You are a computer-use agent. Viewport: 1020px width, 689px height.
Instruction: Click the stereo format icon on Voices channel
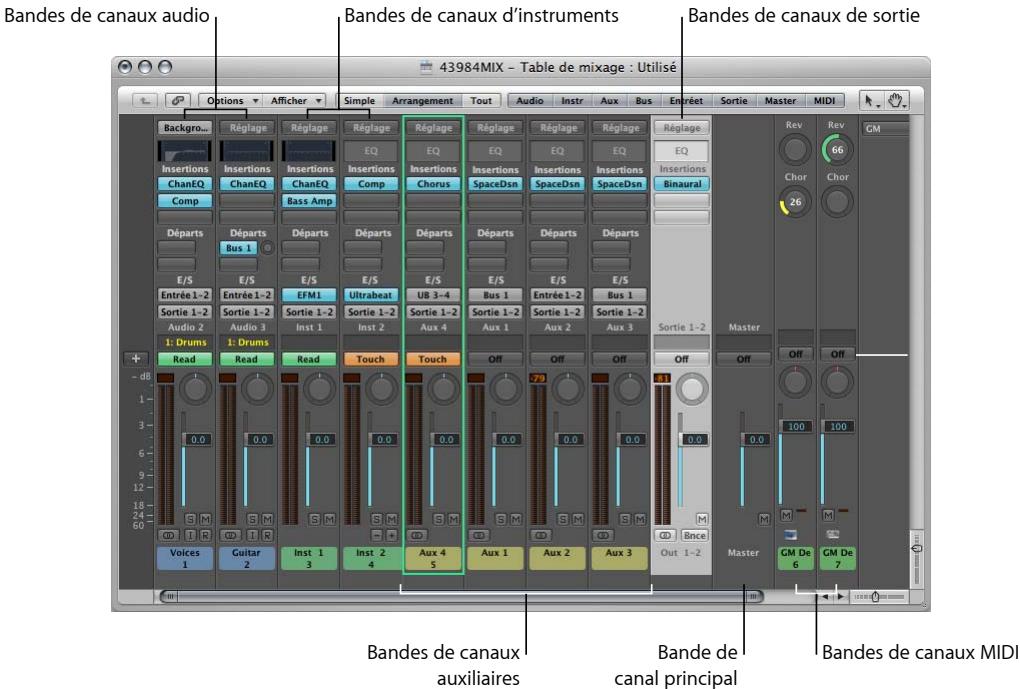tap(168, 535)
